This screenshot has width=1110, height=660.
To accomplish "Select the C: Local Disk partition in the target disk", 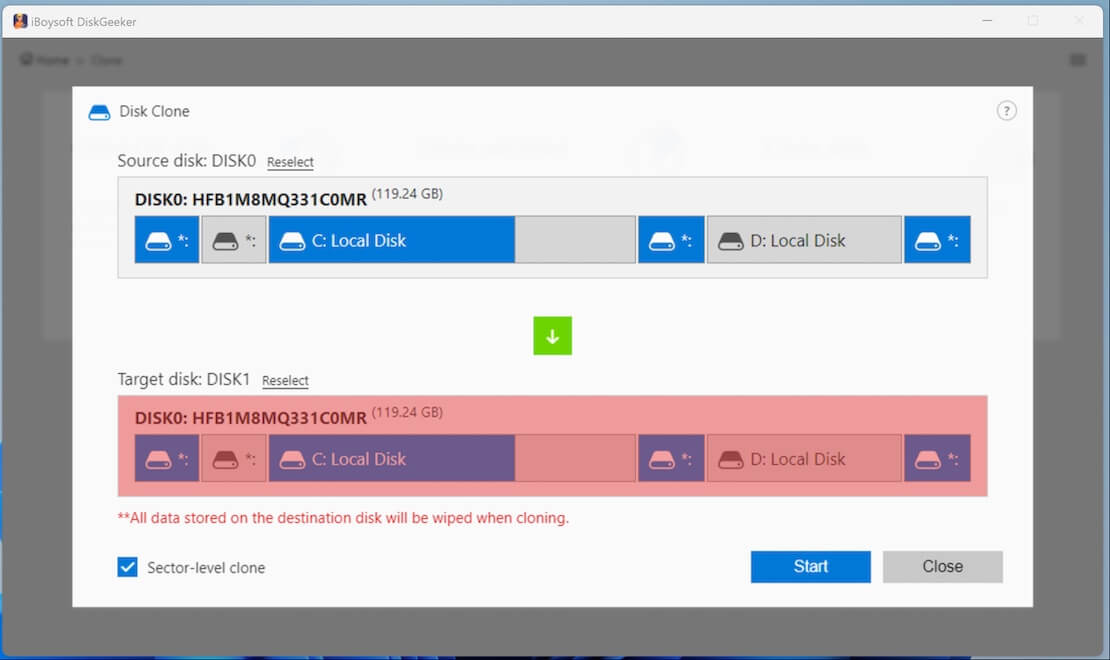I will pyautogui.click(x=391, y=459).
